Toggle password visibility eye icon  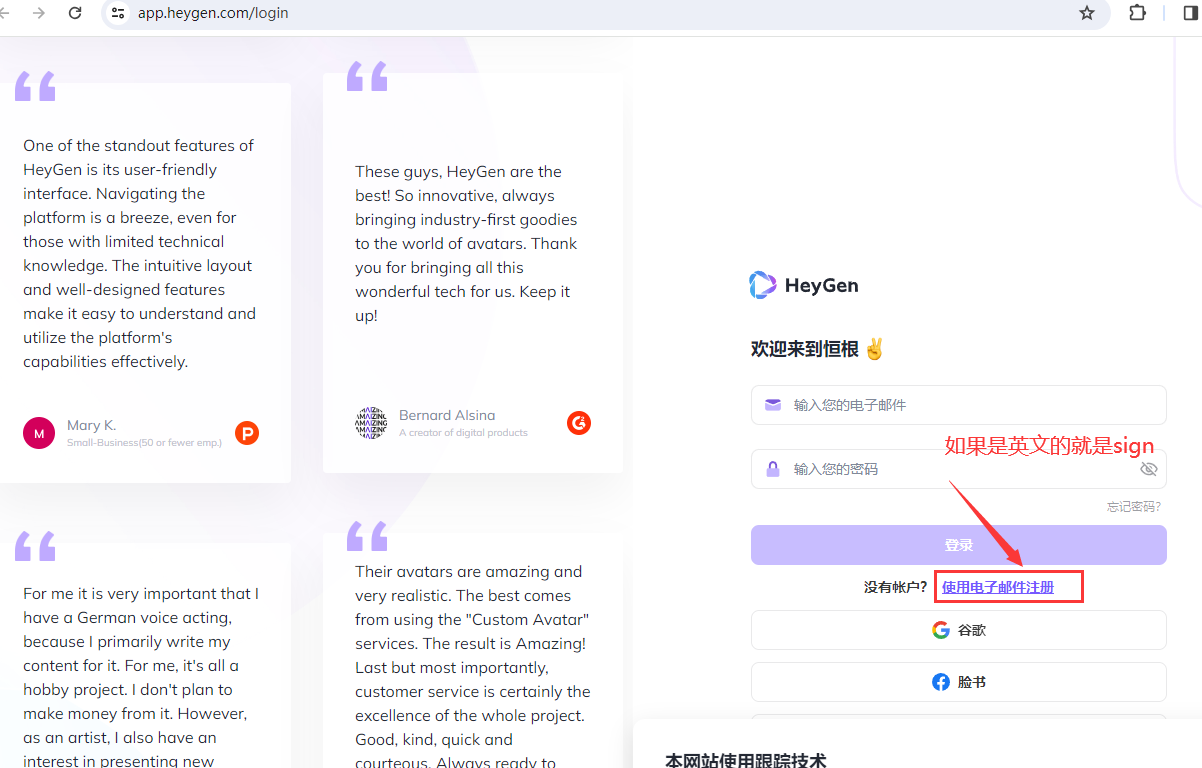coord(1148,469)
